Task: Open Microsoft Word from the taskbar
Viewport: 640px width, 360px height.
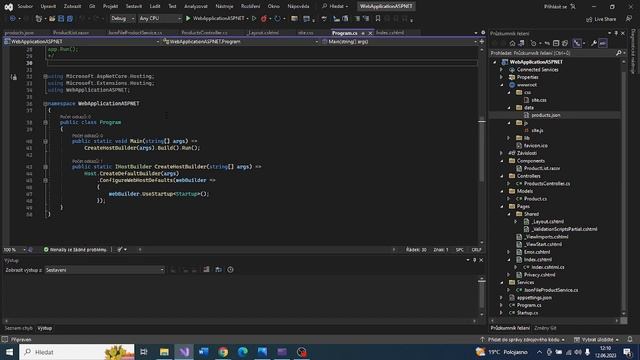Action: coord(203,352)
